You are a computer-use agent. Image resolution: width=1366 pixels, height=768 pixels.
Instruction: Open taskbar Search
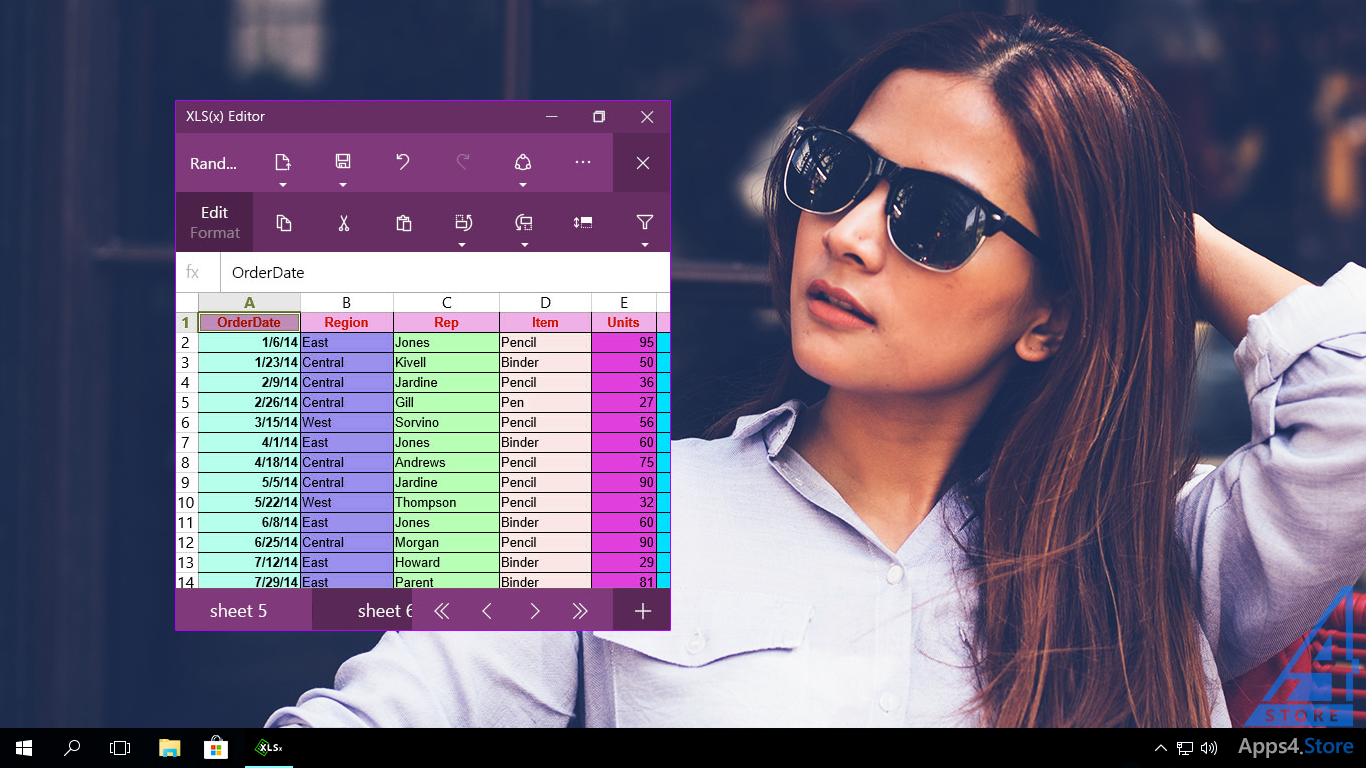pyautogui.click(x=72, y=748)
